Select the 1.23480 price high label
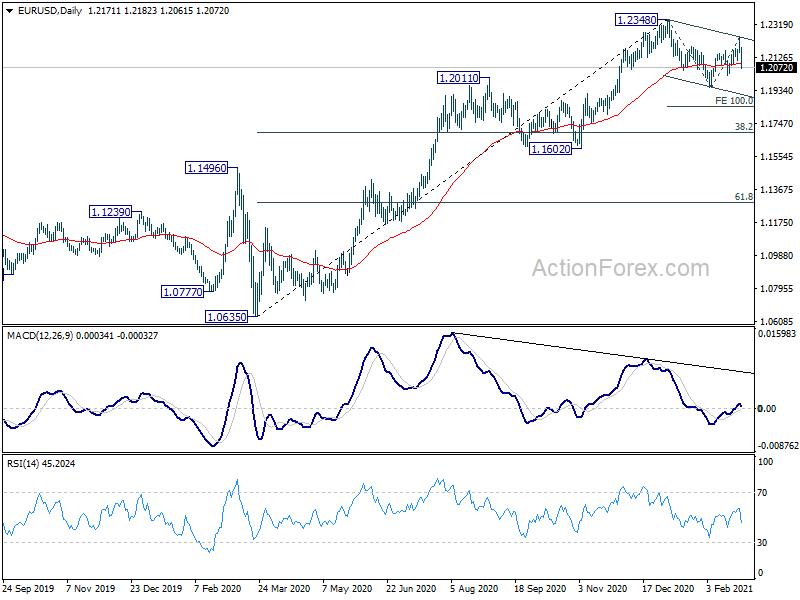 tap(636, 20)
